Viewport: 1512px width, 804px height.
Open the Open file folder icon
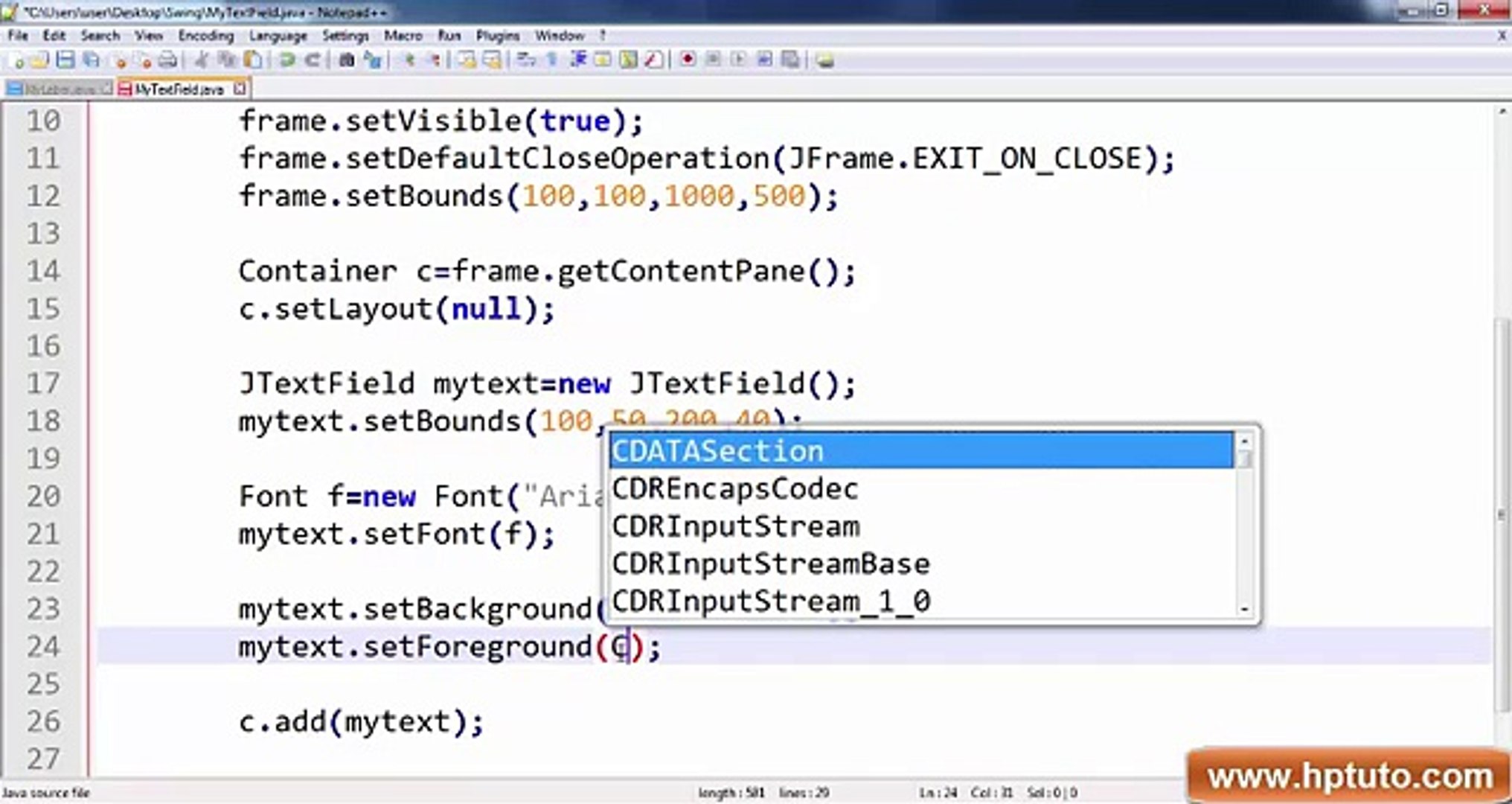(40, 60)
